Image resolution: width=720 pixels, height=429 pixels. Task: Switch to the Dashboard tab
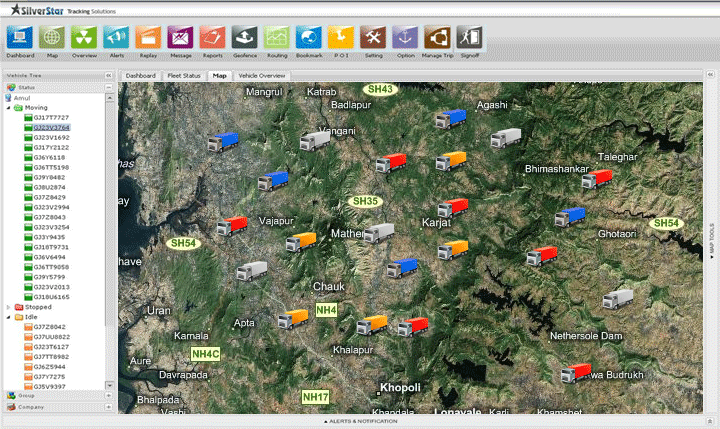pos(141,76)
